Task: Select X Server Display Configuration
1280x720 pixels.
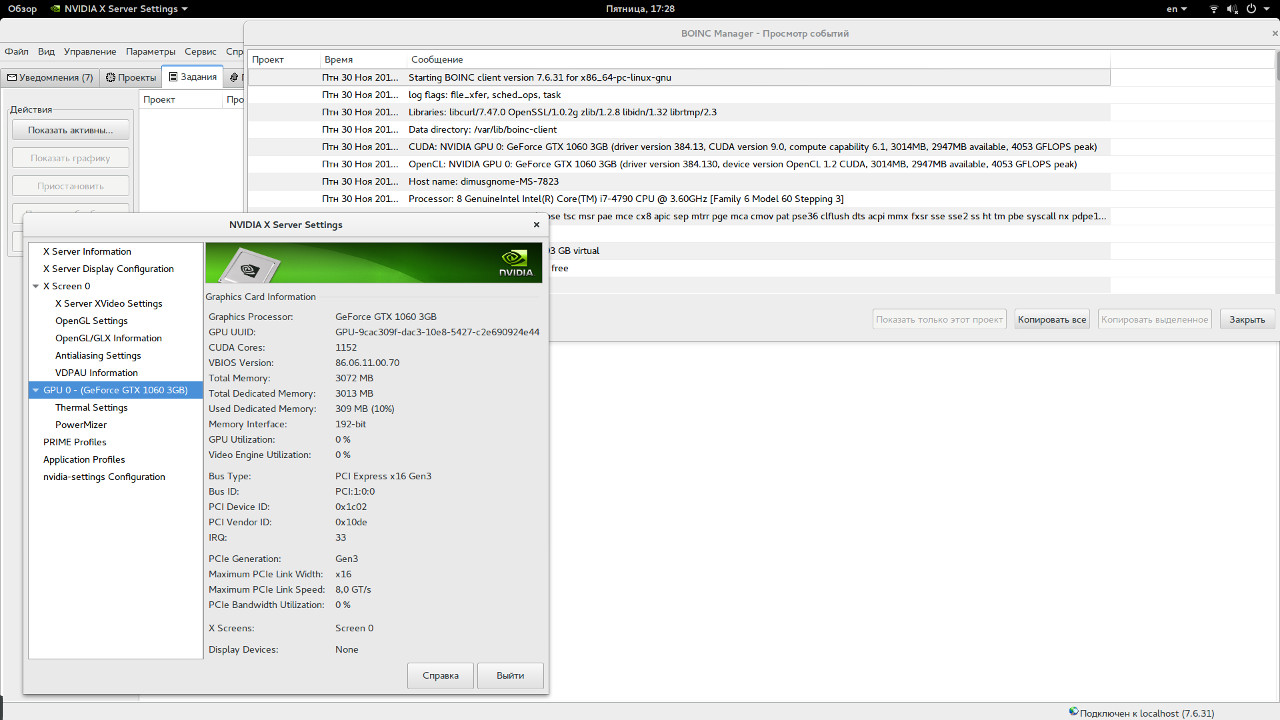Action: pos(108,269)
